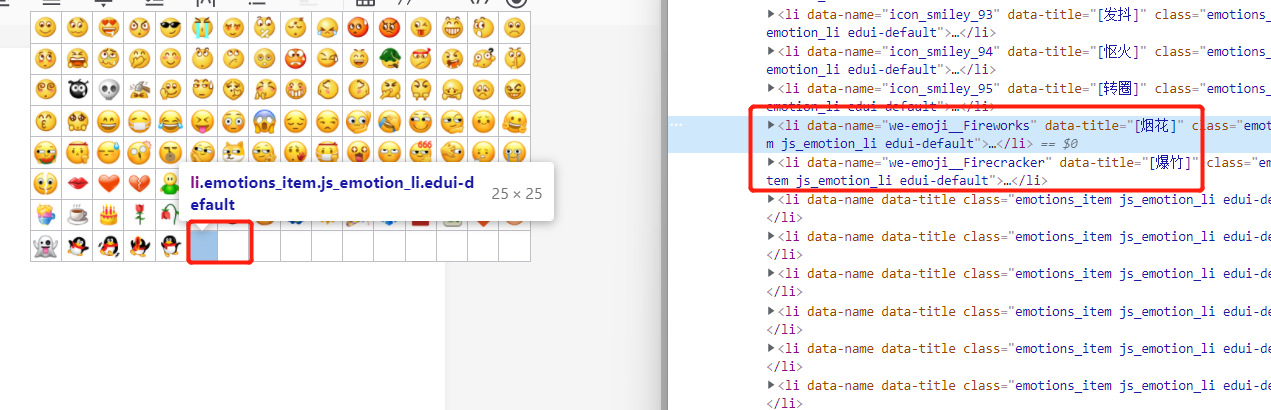This screenshot has width=1271, height=410.
Task: Expand the we-emoji__Firecracker li node
Action: pyautogui.click(x=771, y=162)
